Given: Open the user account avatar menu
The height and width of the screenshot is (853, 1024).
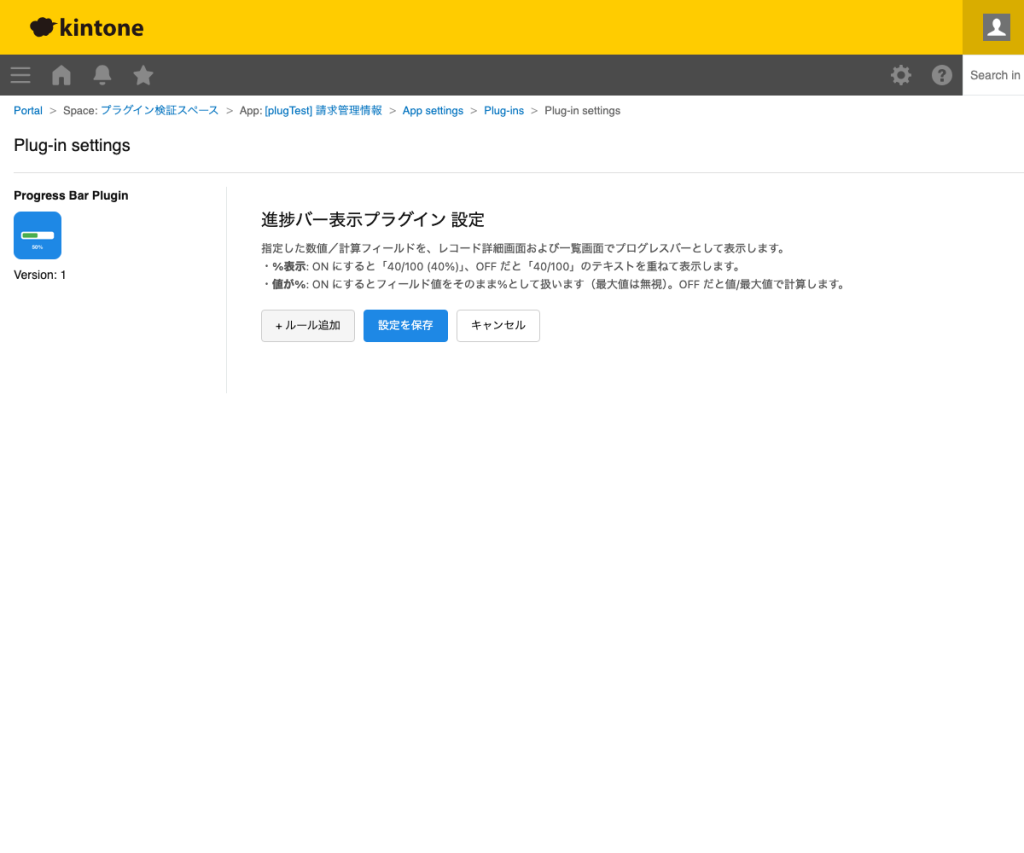Looking at the screenshot, I should [x=994, y=27].
